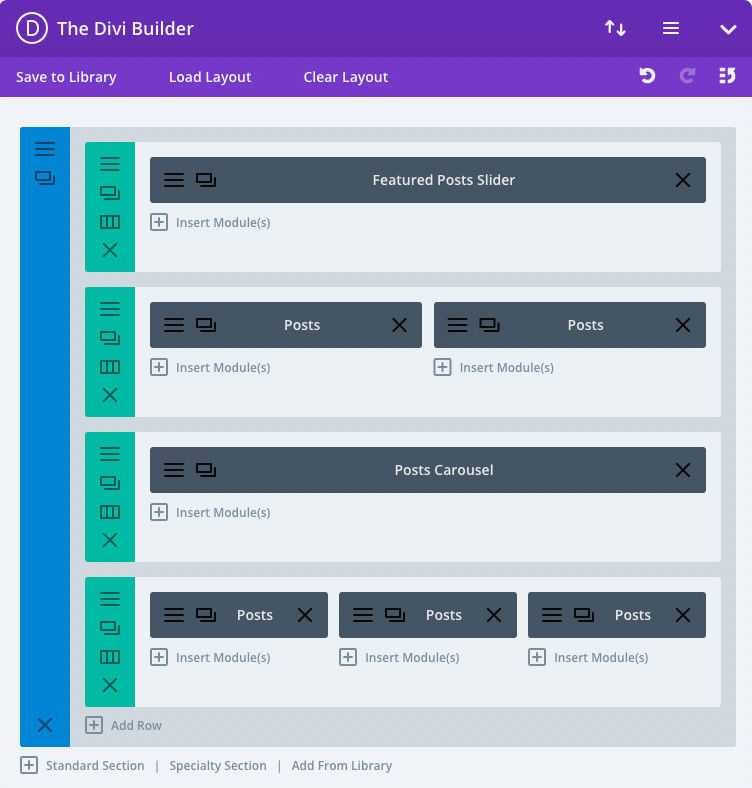Collapse the Divi Builder panel with chevron
Image resolution: width=752 pixels, height=788 pixels.
pos(728,30)
